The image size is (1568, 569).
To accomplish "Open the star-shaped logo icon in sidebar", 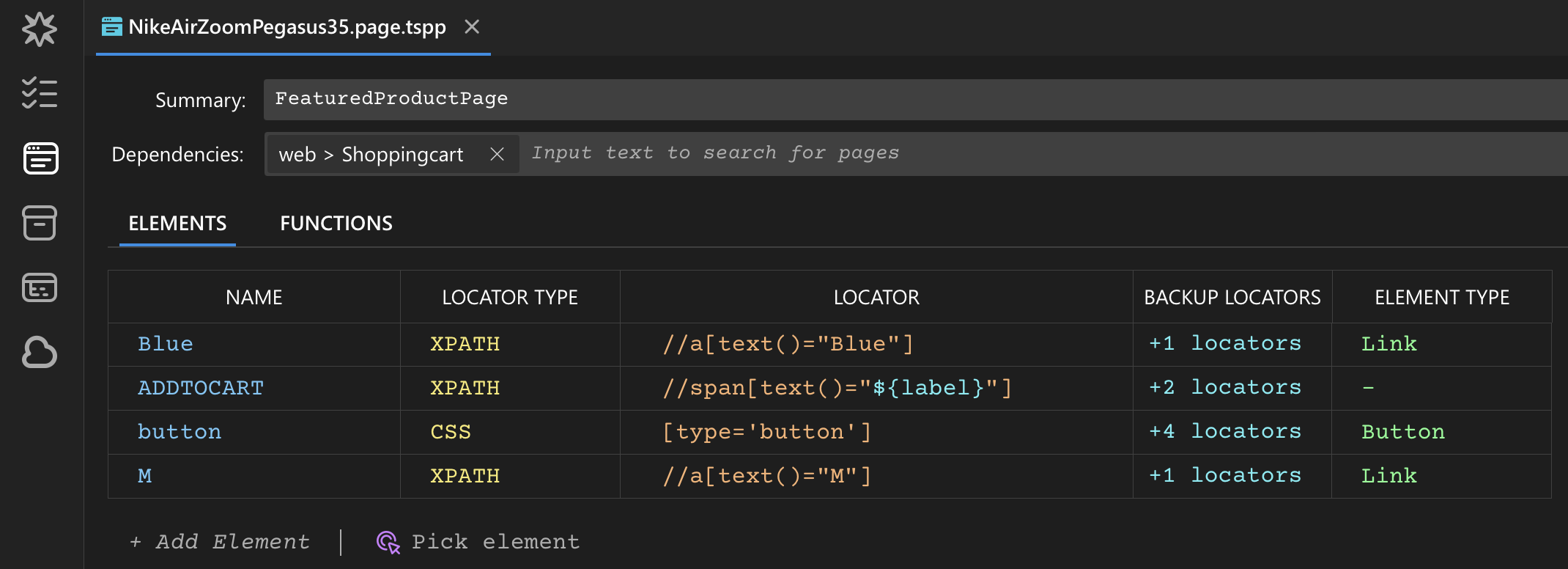I will click(40, 29).
